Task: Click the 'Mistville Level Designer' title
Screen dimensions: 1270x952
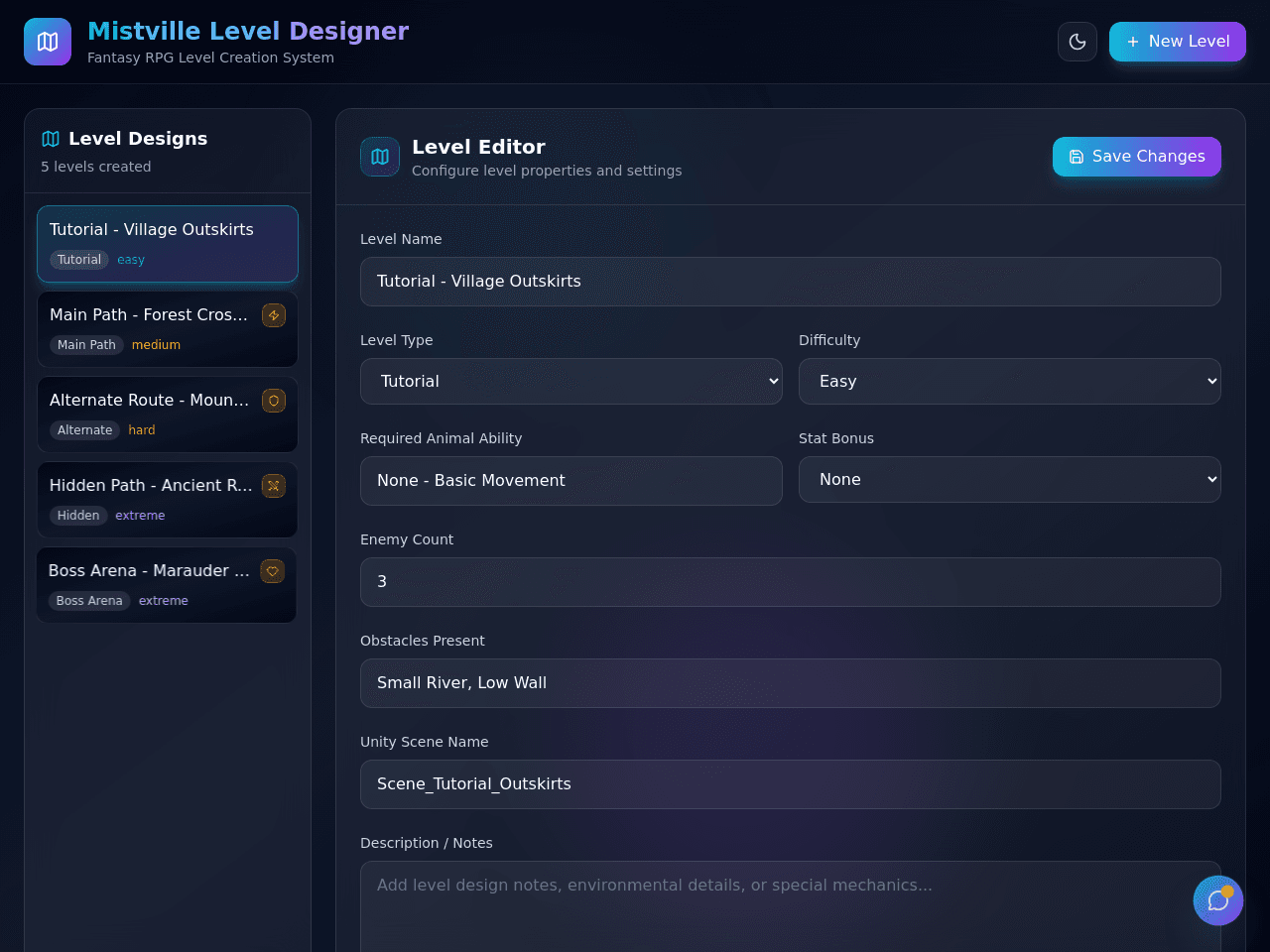Action: [248, 32]
